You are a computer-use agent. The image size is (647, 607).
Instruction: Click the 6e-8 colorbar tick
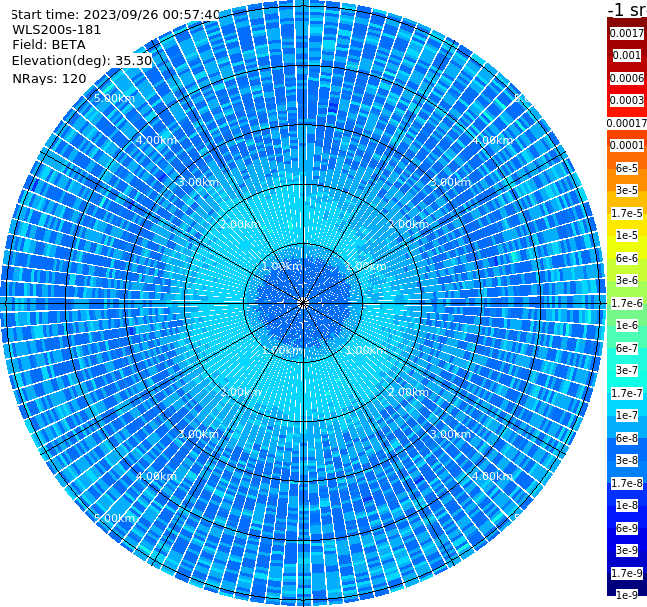pos(627,438)
